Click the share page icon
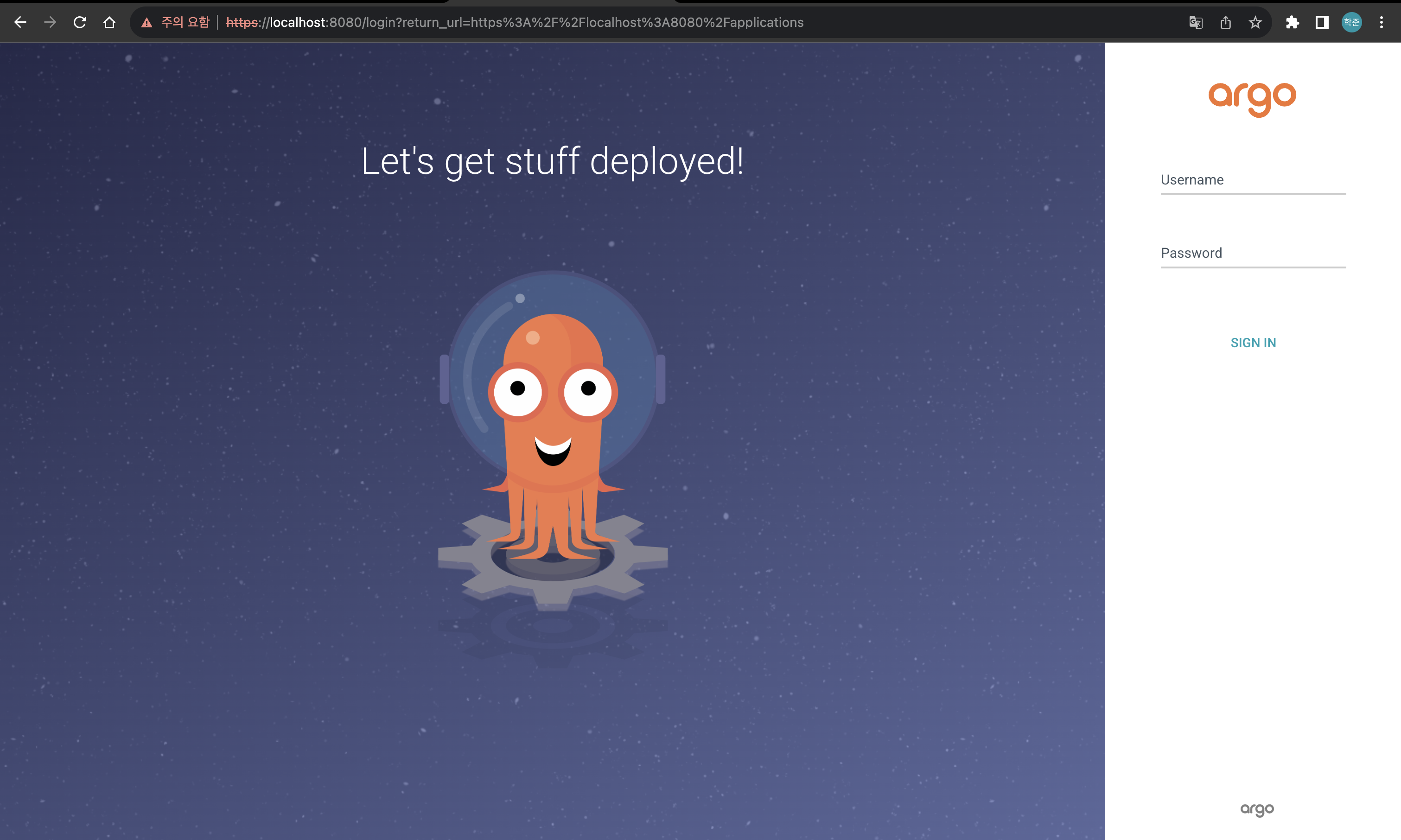The image size is (1401, 840). [x=1225, y=22]
